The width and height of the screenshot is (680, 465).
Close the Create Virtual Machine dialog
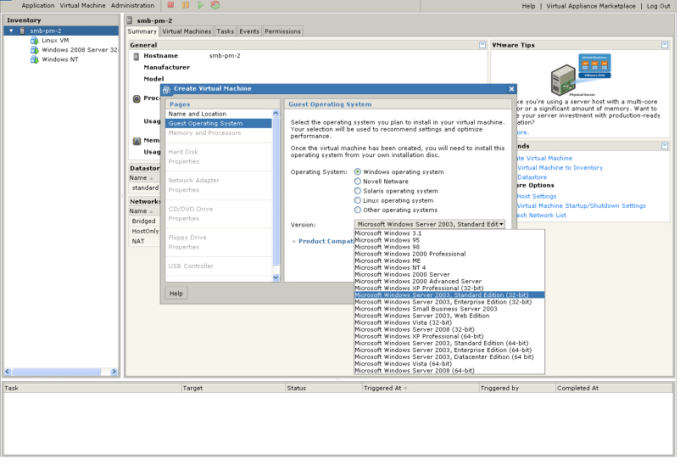tap(511, 88)
